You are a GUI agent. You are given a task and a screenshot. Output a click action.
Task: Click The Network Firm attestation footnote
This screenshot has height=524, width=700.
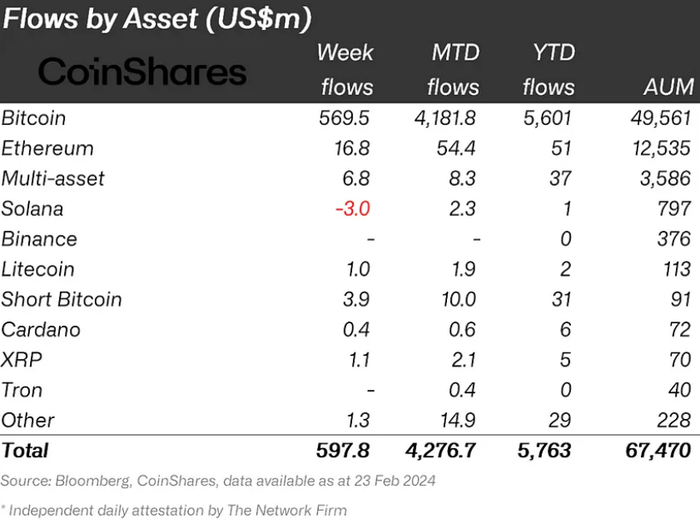click(x=174, y=510)
